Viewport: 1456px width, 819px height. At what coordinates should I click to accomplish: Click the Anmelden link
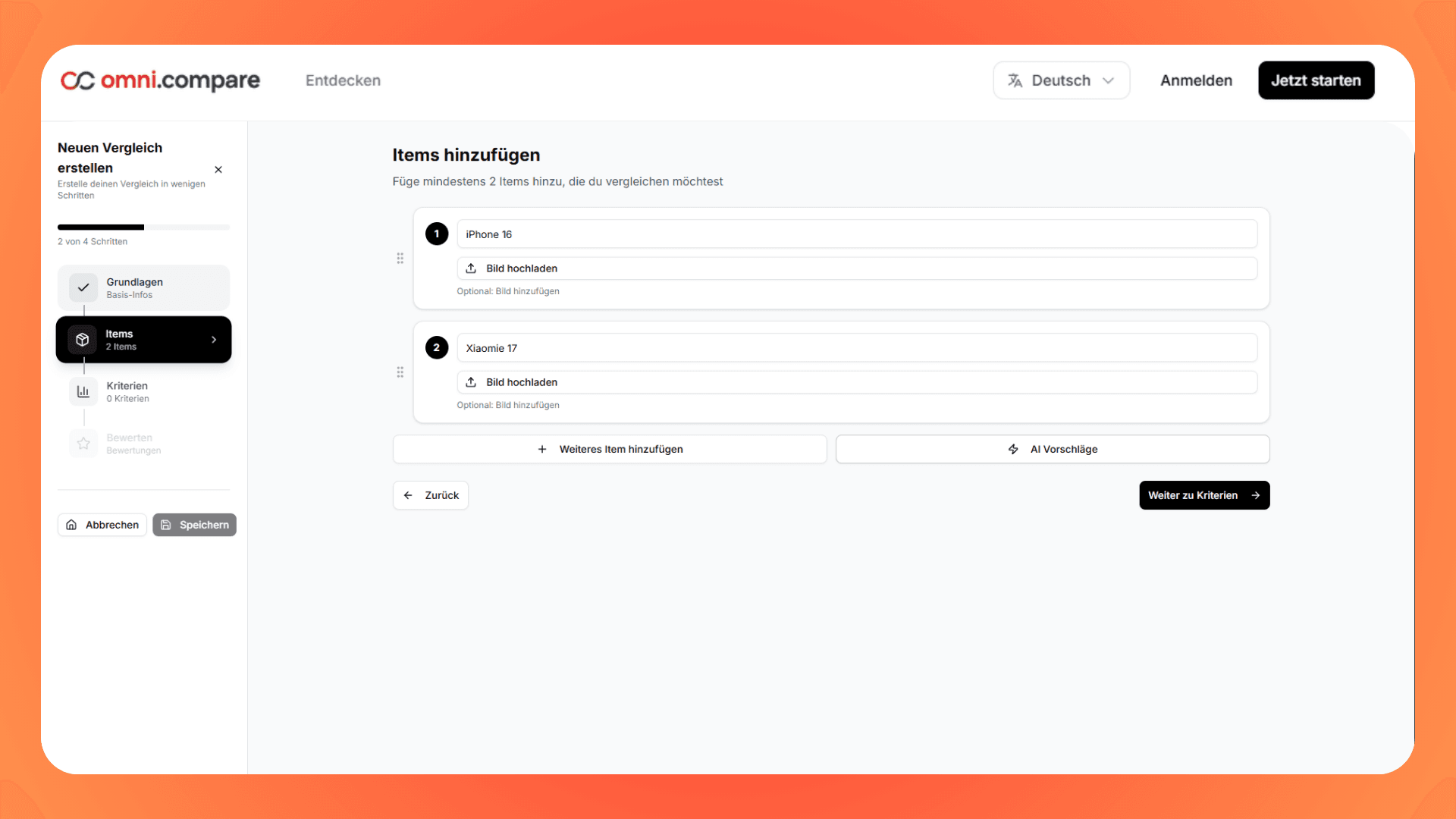(x=1196, y=80)
